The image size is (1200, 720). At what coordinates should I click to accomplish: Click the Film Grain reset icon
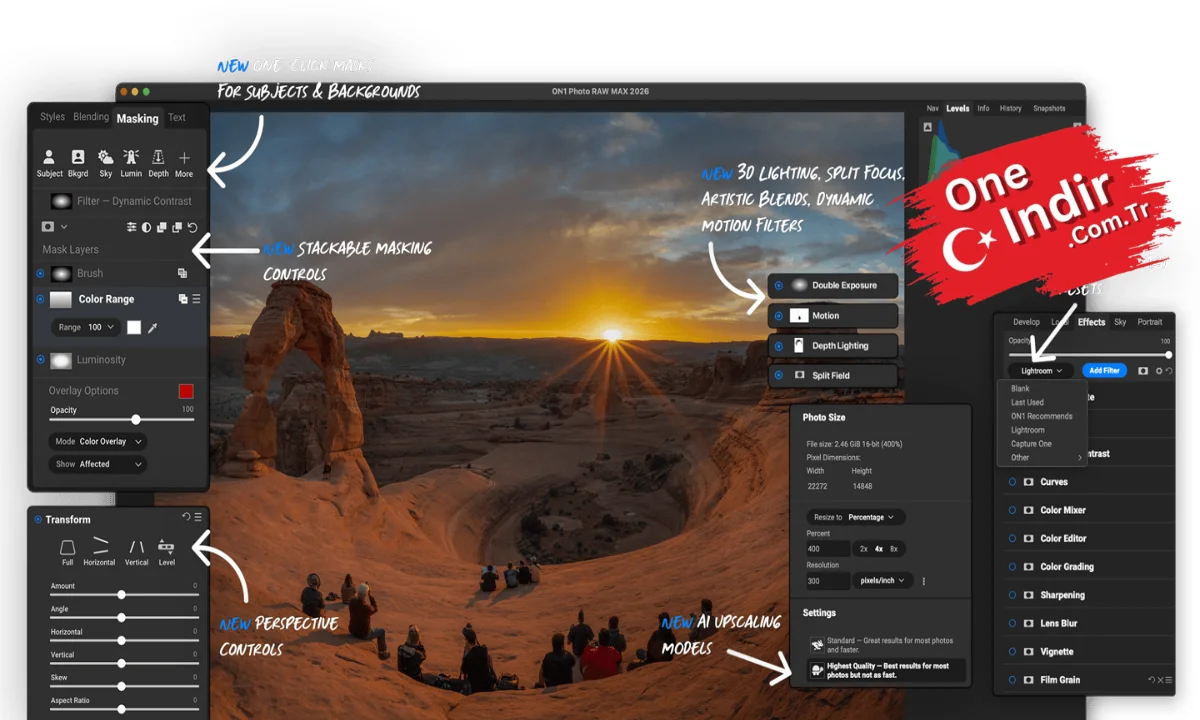(x=1152, y=680)
